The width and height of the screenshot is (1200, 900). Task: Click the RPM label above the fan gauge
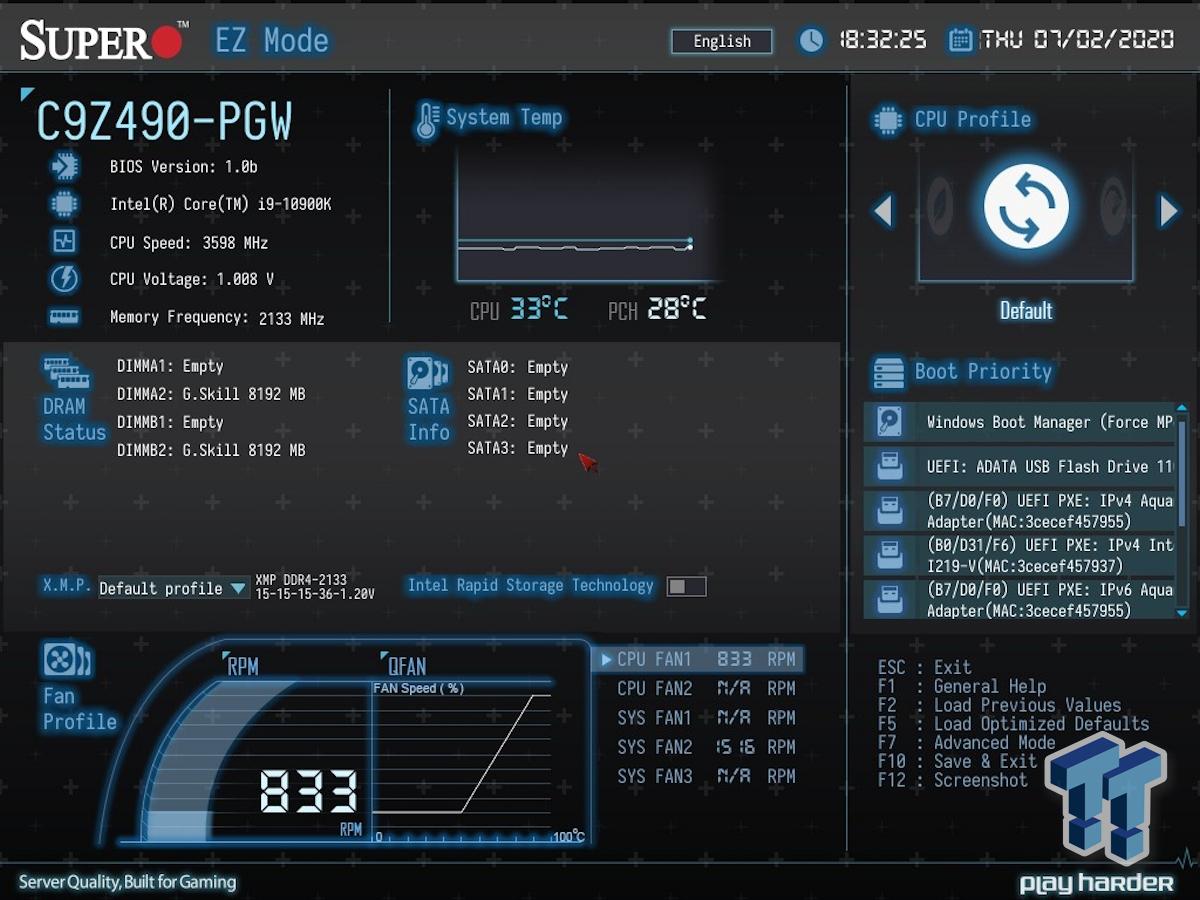point(243,667)
